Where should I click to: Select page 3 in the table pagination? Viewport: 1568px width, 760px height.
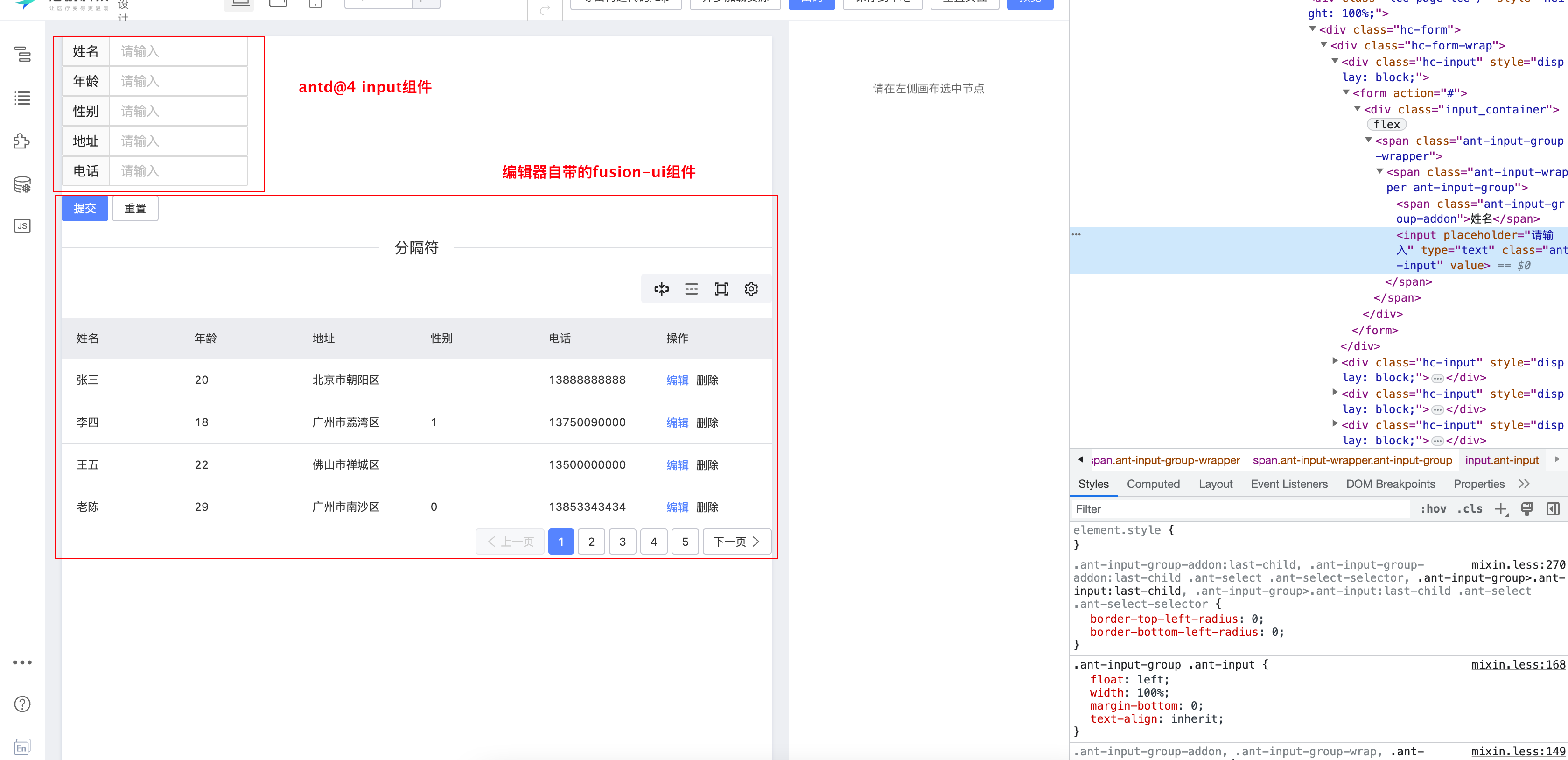pyautogui.click(x=622, y=542)
